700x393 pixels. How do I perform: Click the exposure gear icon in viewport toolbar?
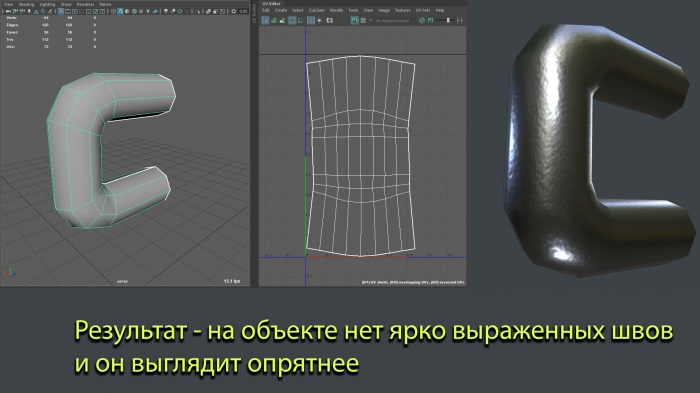233,11
